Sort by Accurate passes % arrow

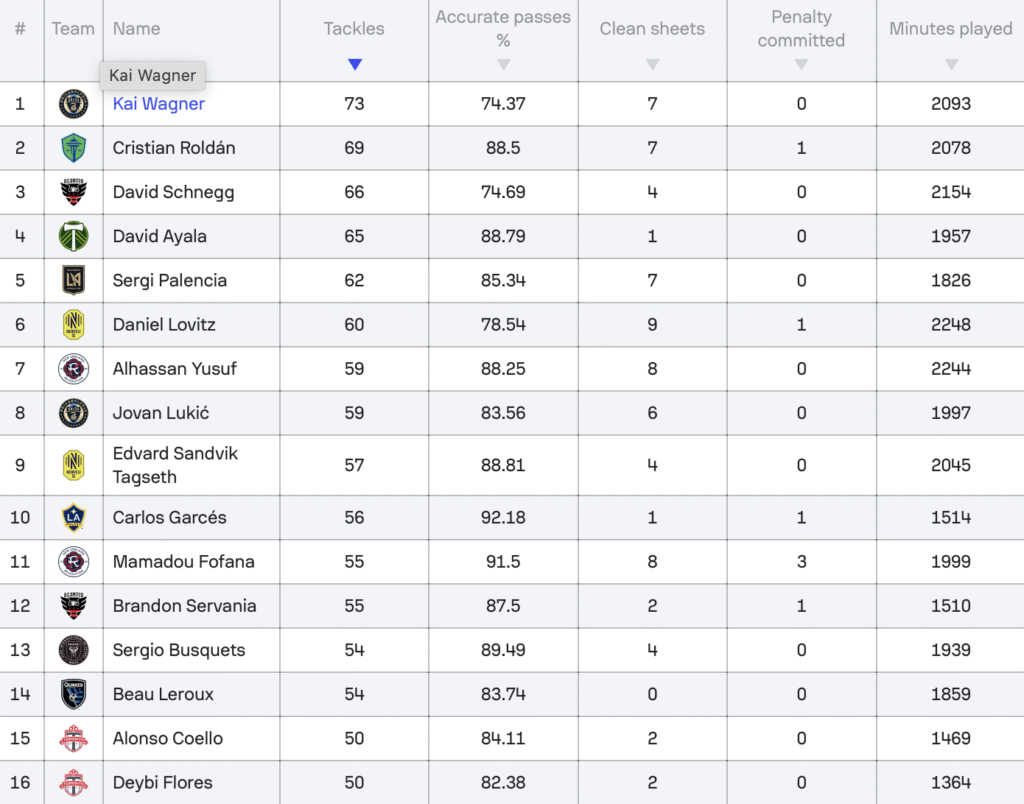click(x=503, y=64)
